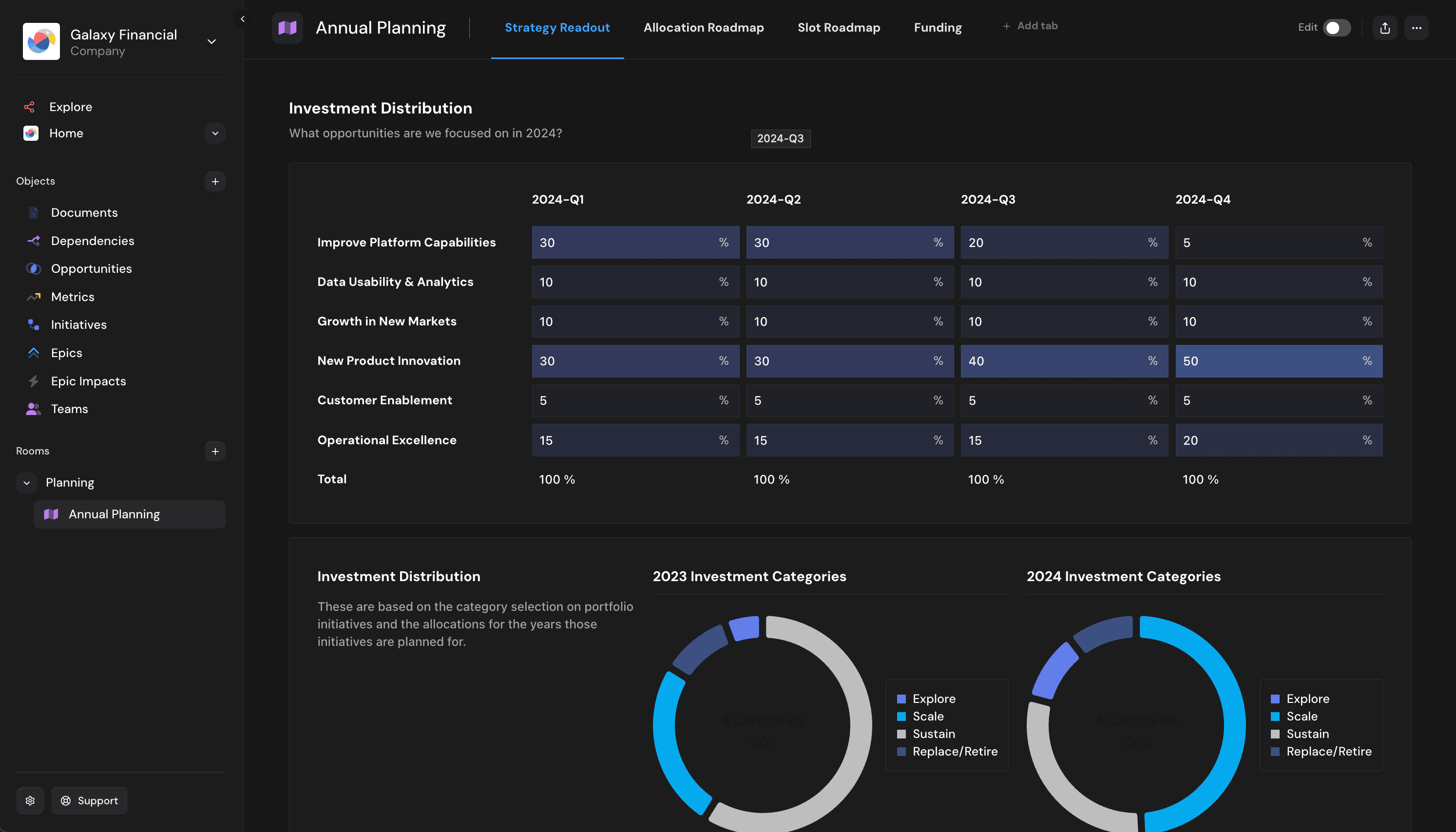Image resolution: width=1456 pixels, height=832 pixels.
Task: Open application settings gear
Action: click(30, 800)
